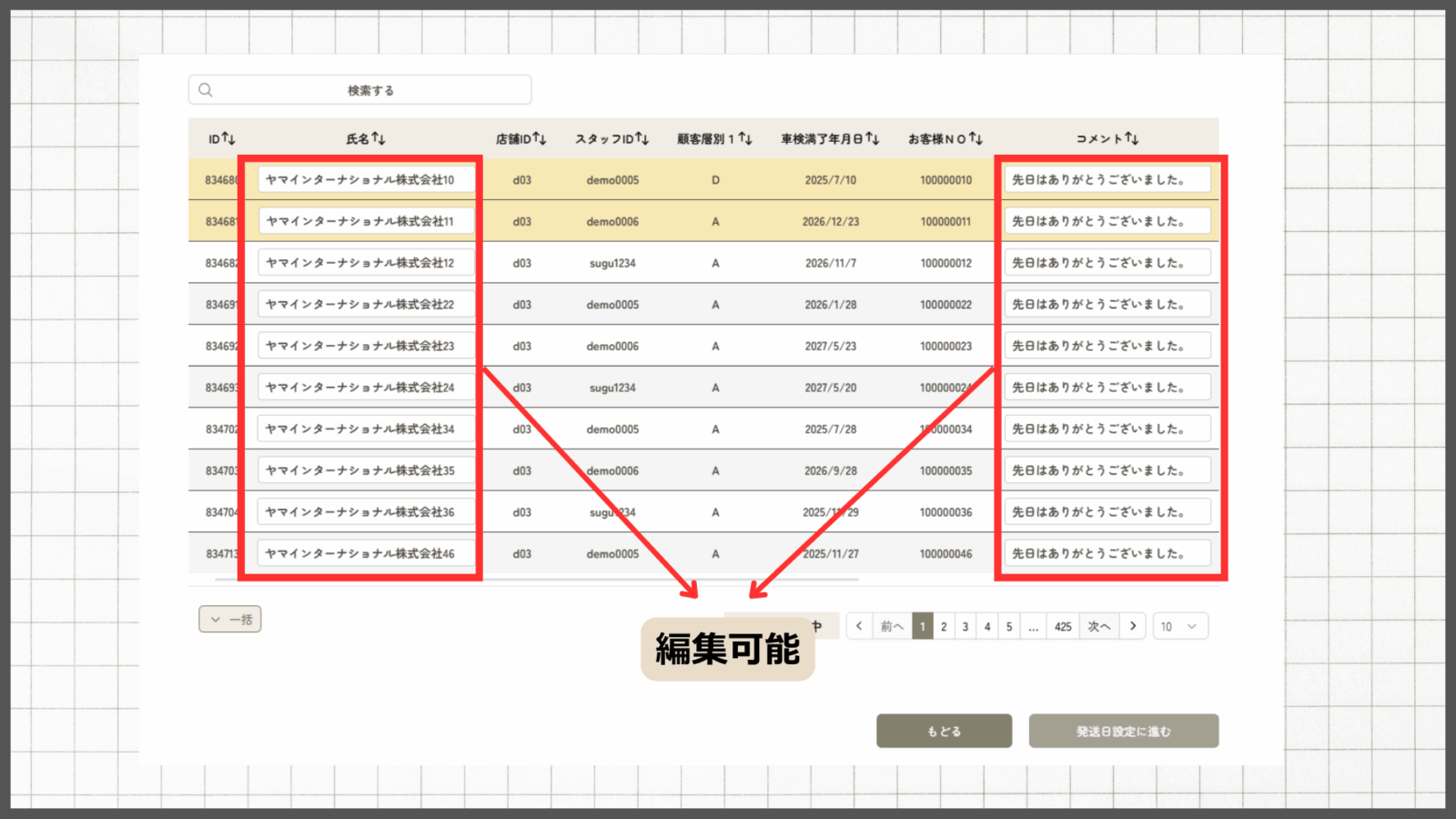1456x819 pixels.
Task: Sort by 車検満了年月日 column arrows
Action: tap(873, 138)
